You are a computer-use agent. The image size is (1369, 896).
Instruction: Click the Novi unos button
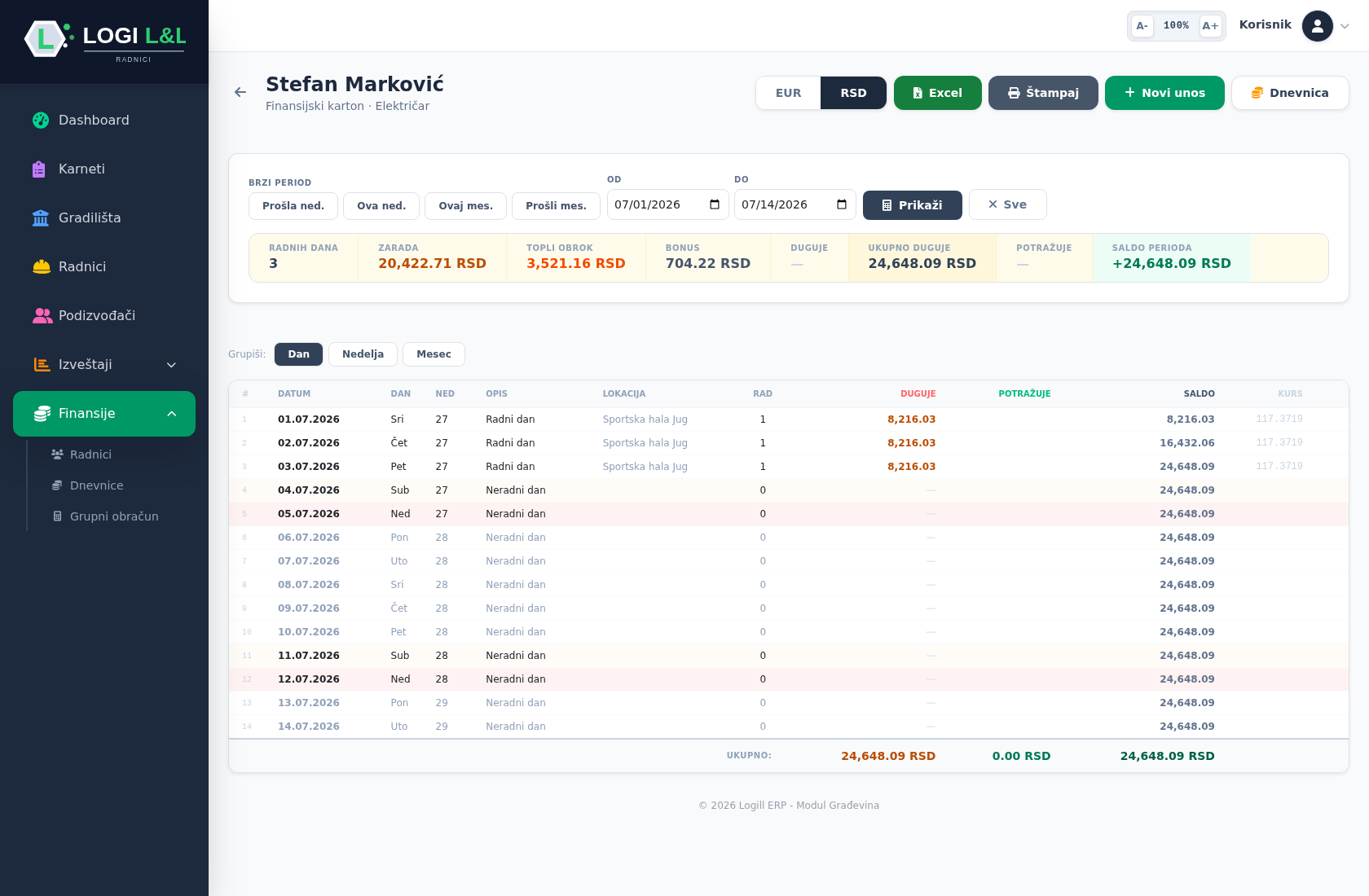(x=1164, y=93)
